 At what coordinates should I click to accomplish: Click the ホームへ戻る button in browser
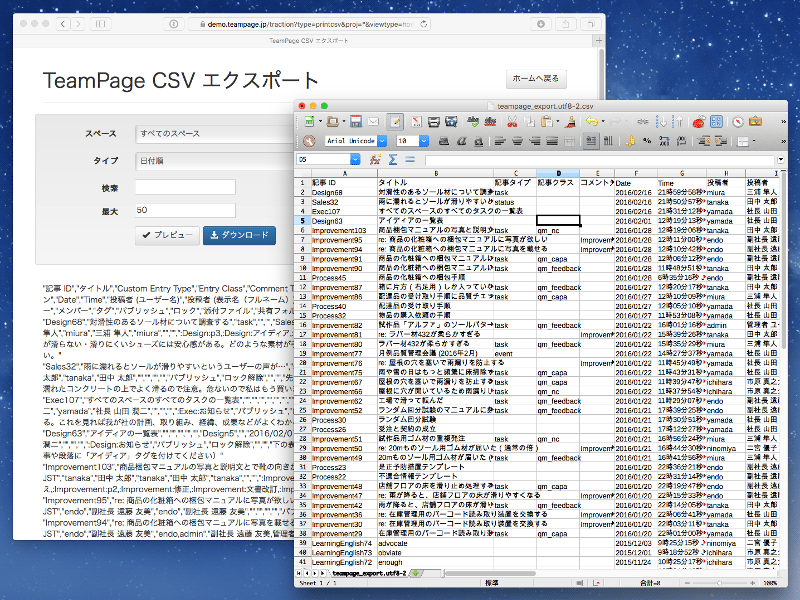[x=536, y=79]
